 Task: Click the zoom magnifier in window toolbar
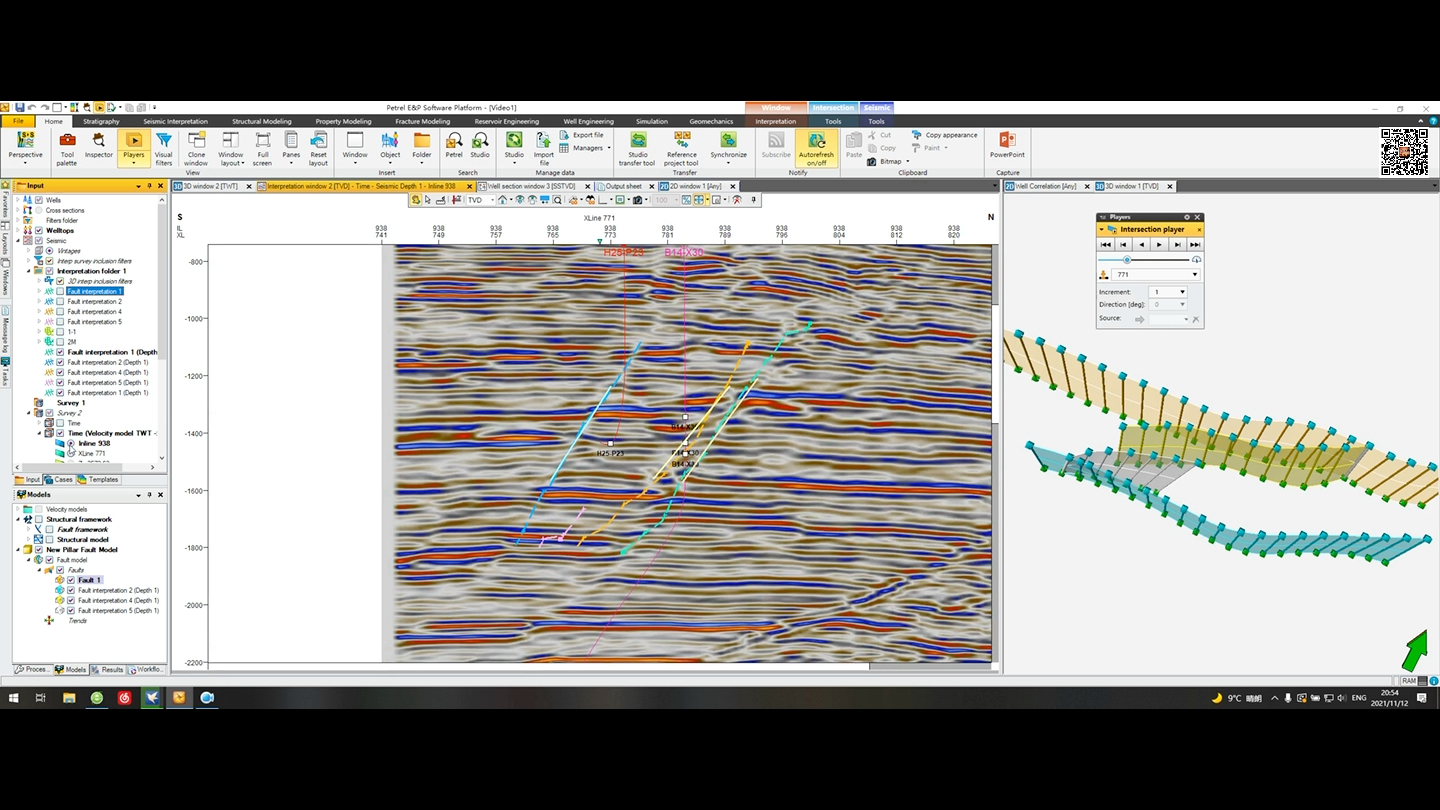[x=558, y=200]
